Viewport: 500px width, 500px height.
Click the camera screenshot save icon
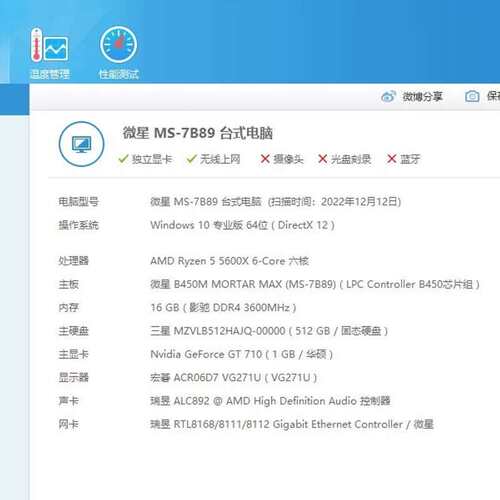click(472, 96)
